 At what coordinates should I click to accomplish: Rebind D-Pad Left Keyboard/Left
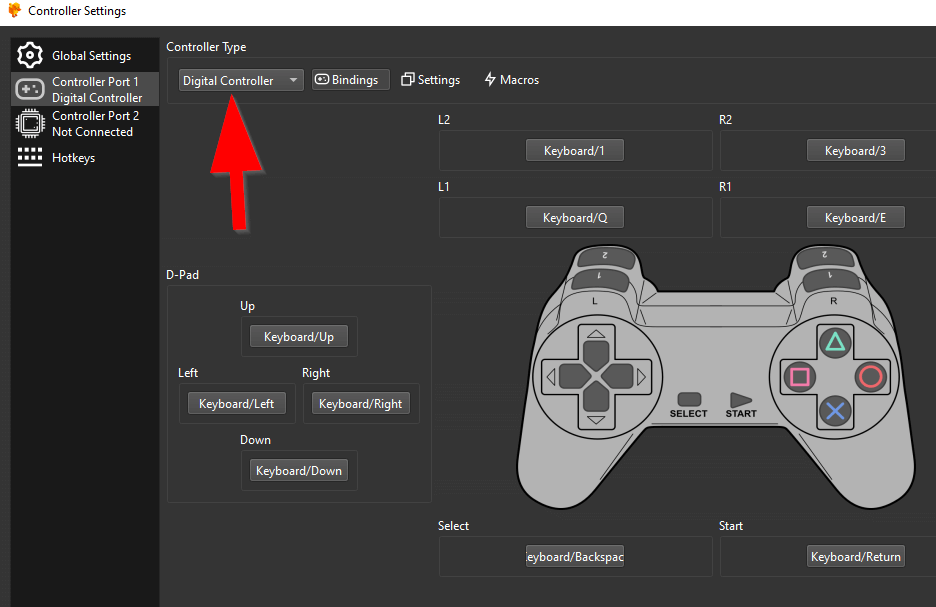click(x=236, y=403)
